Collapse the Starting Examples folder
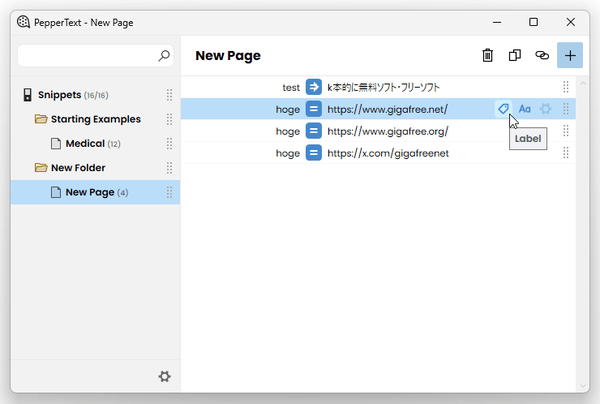The width and height of the screenshot is (600, 404). (x=41, y=119)
